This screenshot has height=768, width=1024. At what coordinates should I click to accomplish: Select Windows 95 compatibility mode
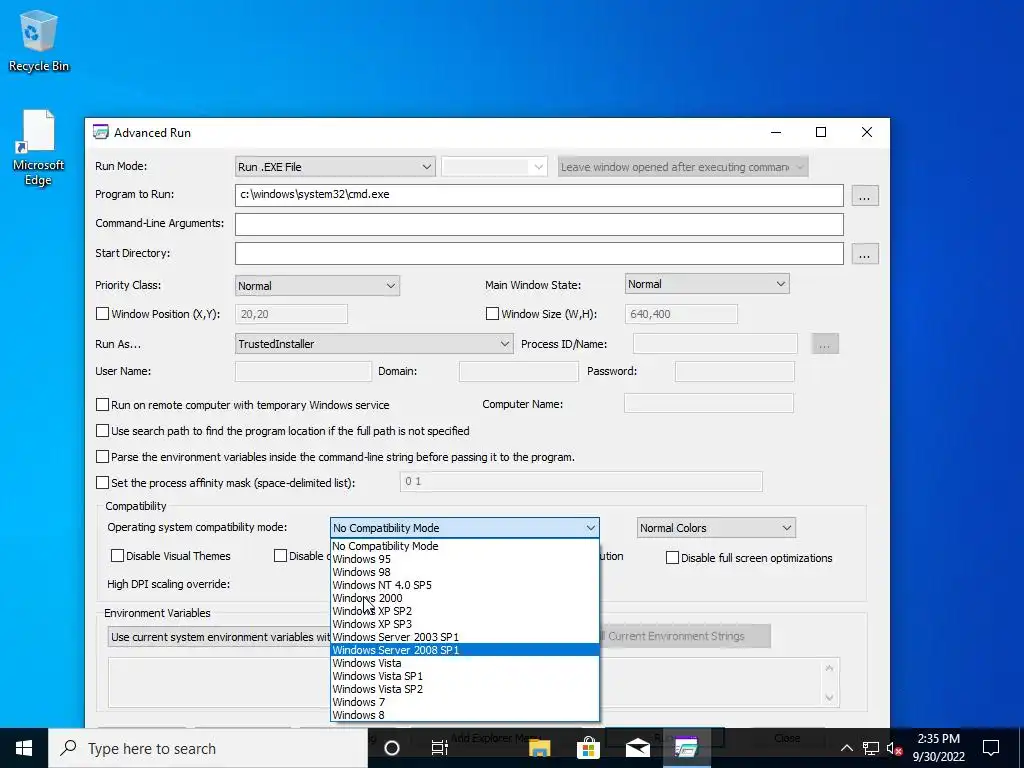(x=464, y=559)
